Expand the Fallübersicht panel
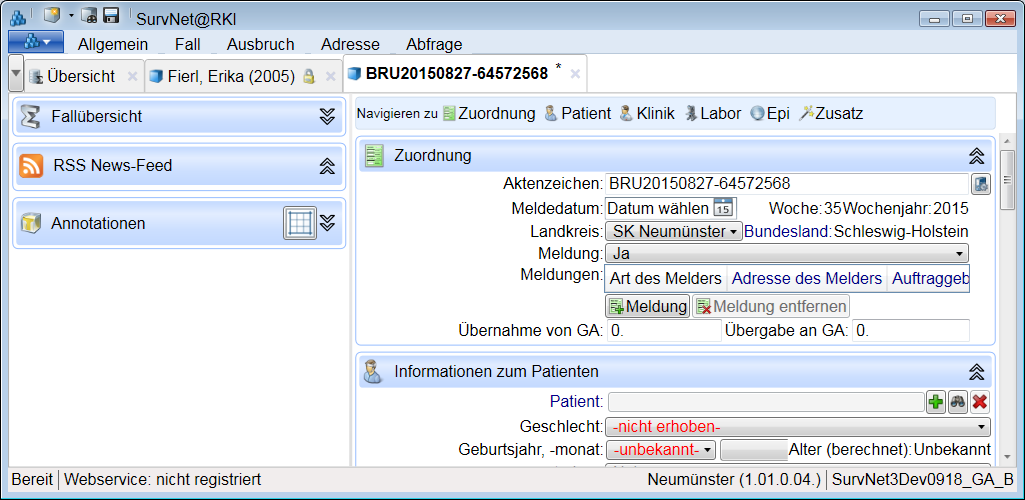1025x500 pixels. pos(327,116)
